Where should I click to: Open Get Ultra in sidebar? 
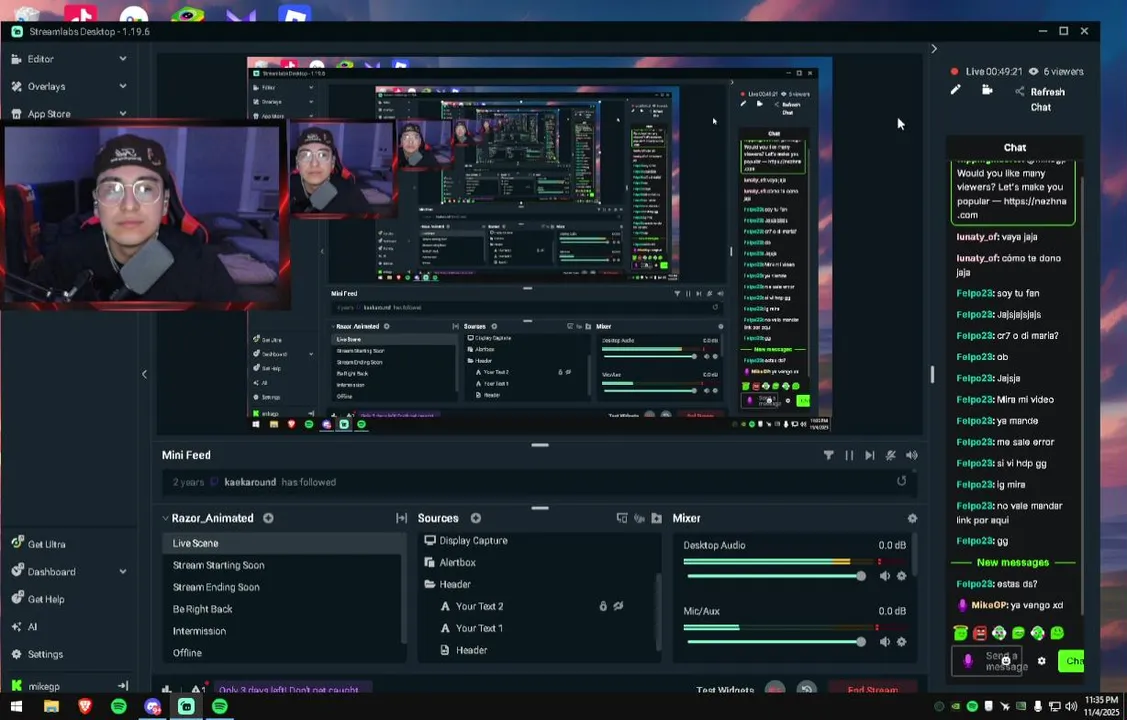[x=39, y=544]
